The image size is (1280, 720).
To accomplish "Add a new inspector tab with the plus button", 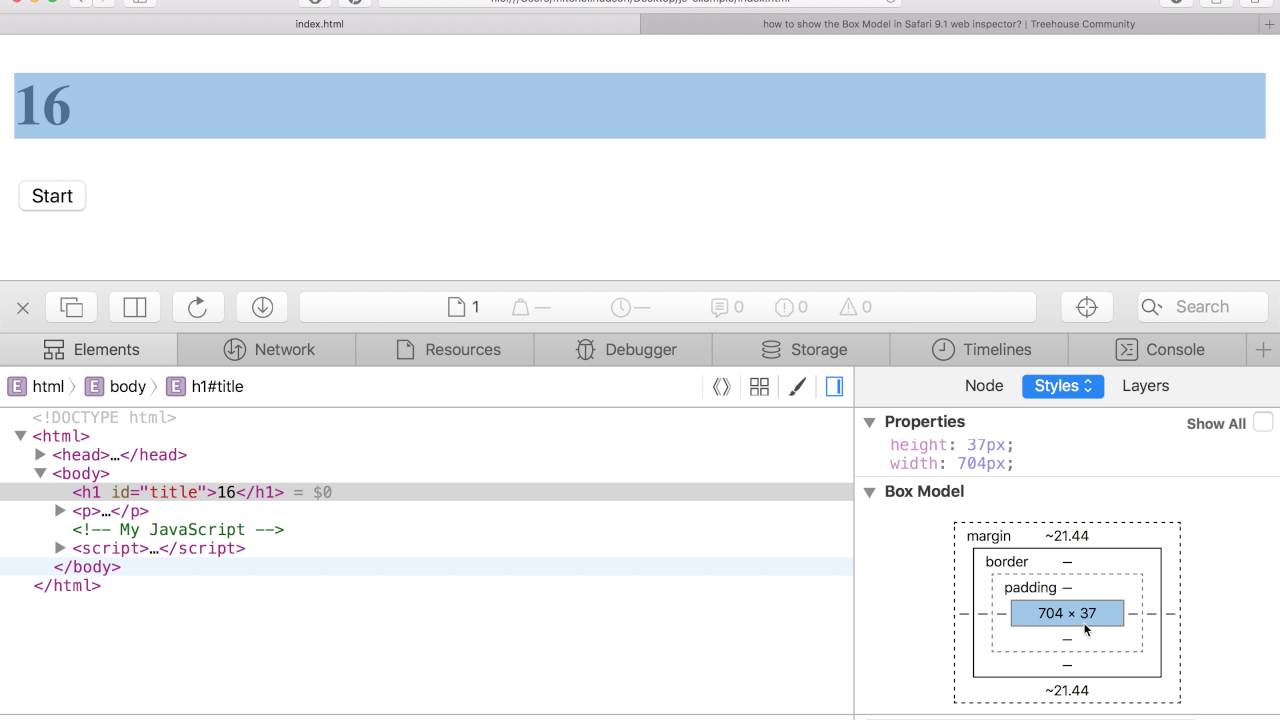I will click(x=1263, y=349).
